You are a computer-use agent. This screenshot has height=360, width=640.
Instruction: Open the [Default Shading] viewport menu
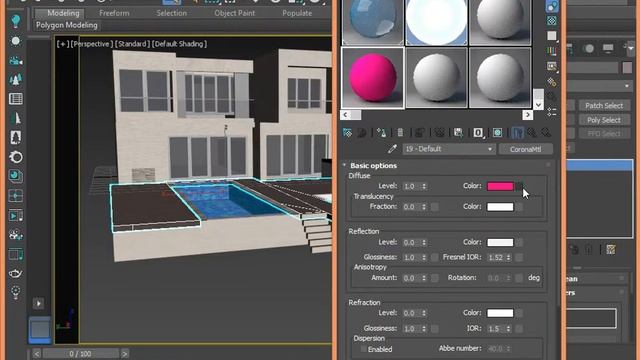click(180, 44)
